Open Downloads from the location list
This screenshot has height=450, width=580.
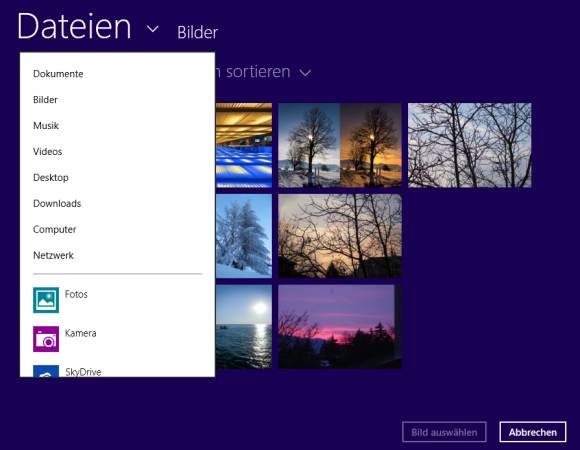point(57,203)
